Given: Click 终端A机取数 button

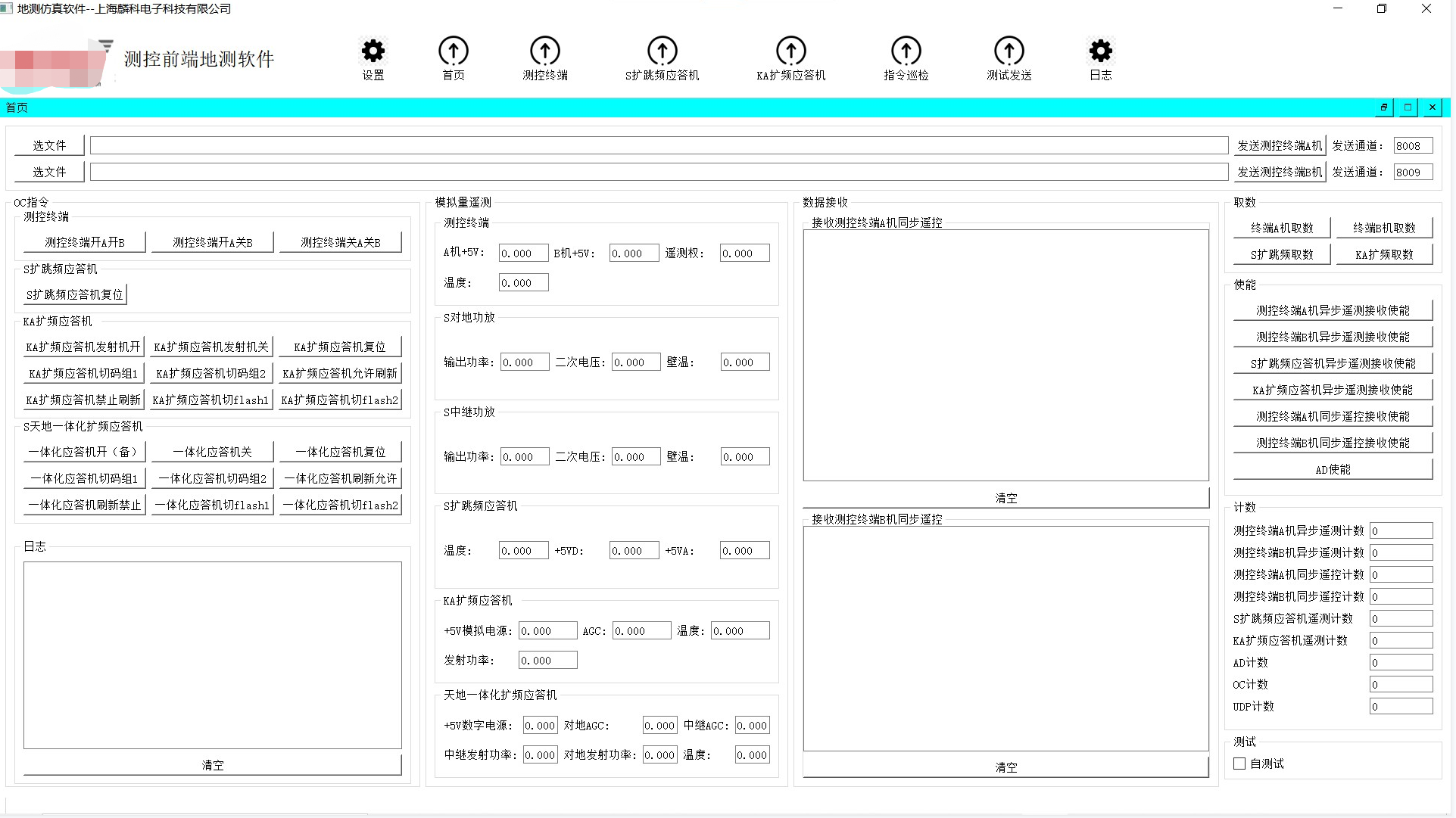Looking at the screenshot, I should (1281, 228).
